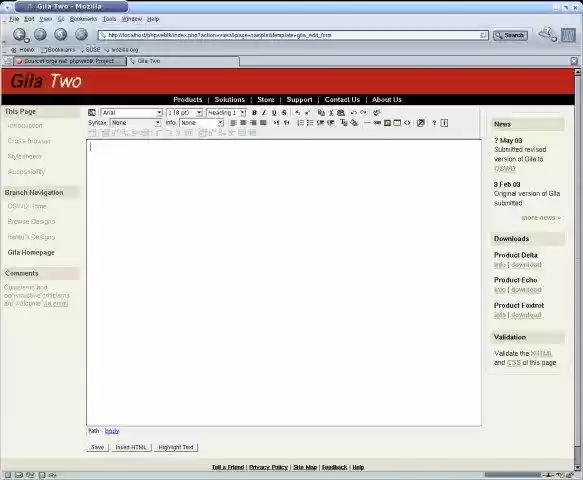Click the body link in Path bar

coord(112,431)
